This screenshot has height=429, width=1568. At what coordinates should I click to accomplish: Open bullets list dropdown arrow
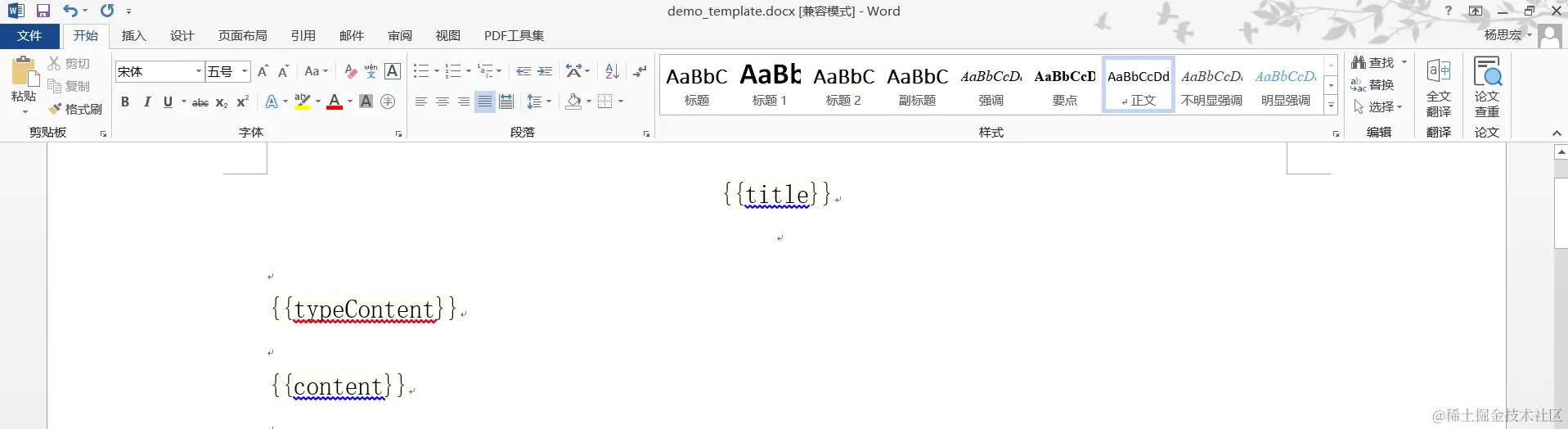[436, 71]
